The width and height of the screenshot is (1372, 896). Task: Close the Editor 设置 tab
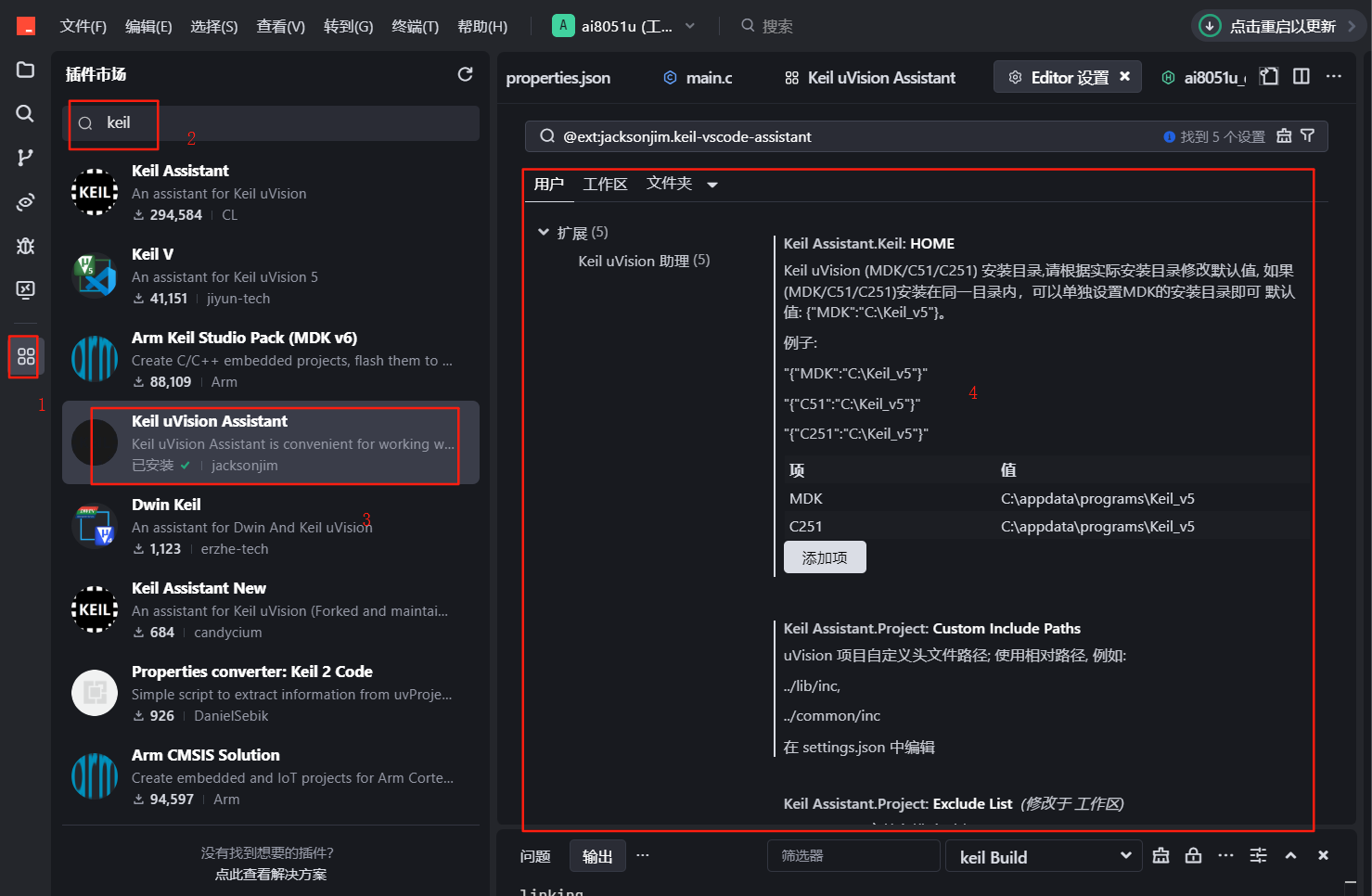(1124, 76)
